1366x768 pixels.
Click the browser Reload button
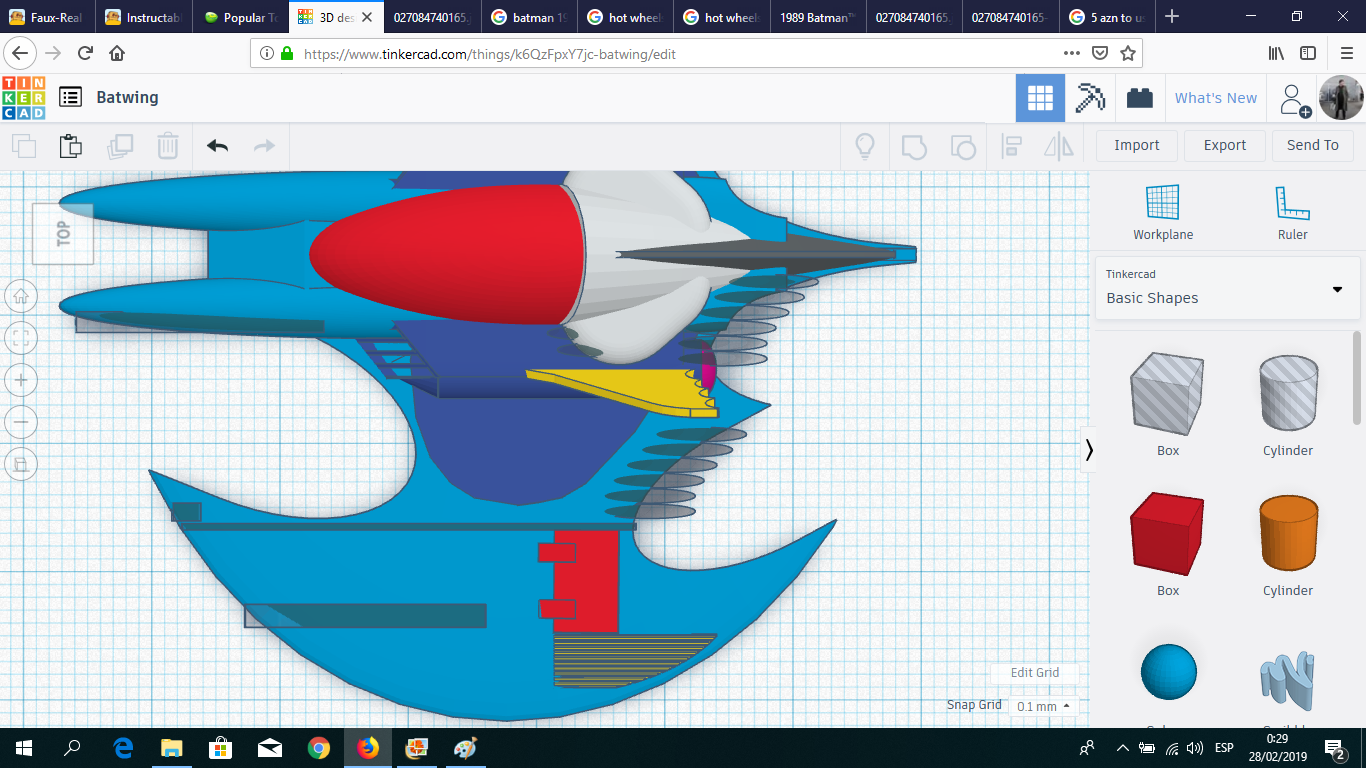point(85,53)
